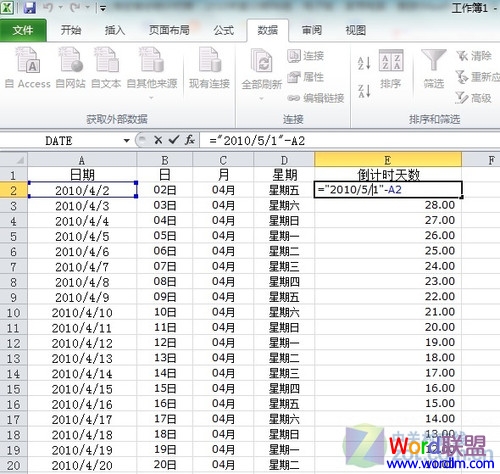Click the 日期 header cell
This screenshot has width=500, height=474.
(82, 175)
